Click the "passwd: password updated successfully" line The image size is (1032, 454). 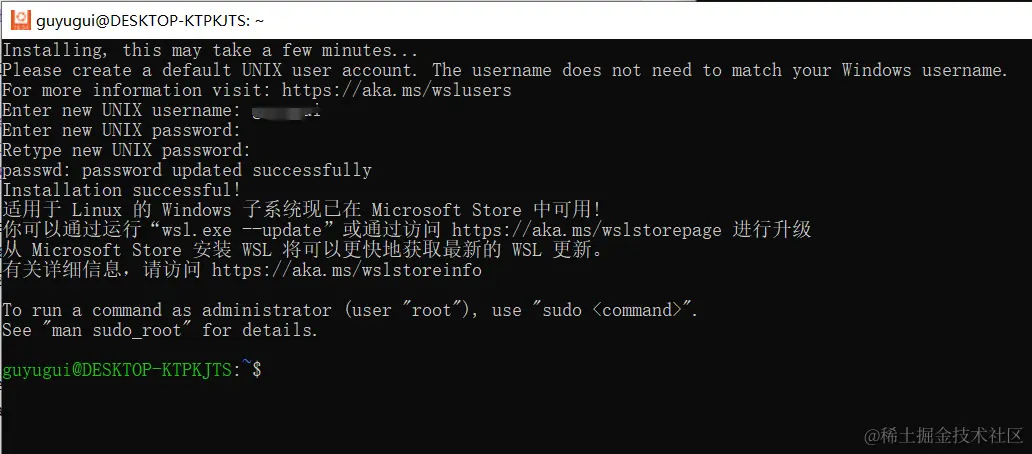tap(186, 170)
